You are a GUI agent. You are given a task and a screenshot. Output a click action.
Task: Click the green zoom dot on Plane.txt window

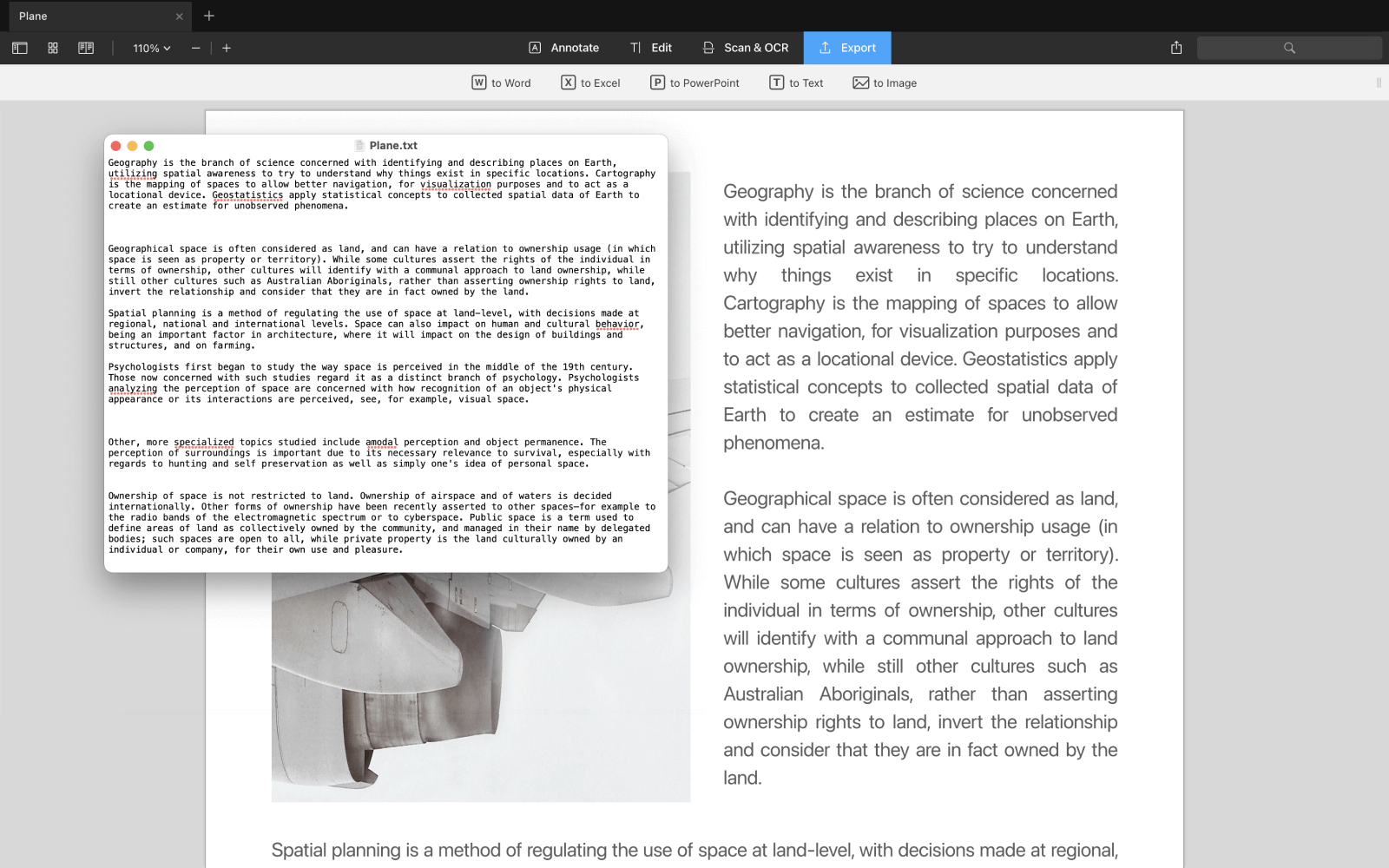coord(148,145)
